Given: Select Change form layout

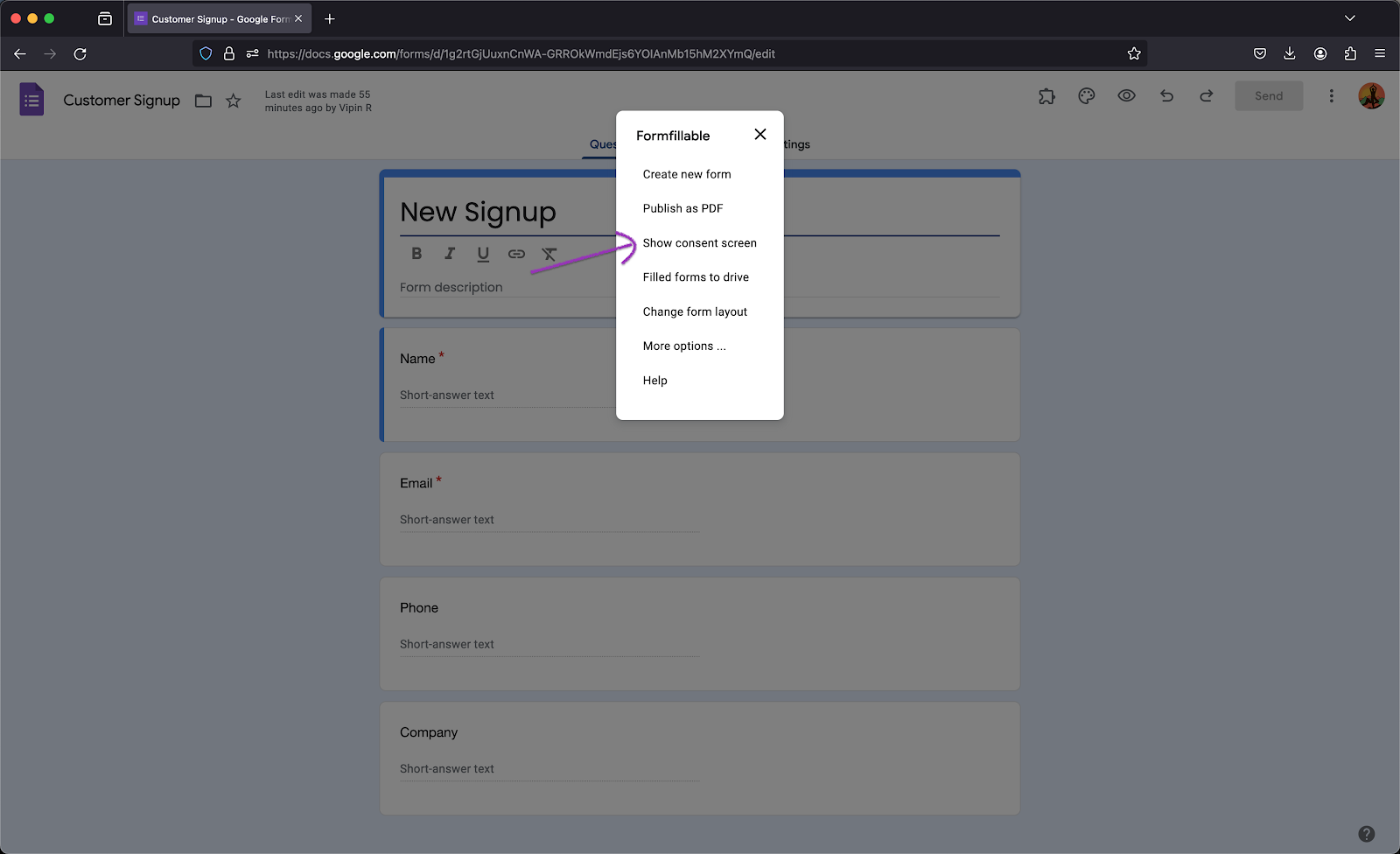Looking at the screenshot, I should click(x=695, y=311).
